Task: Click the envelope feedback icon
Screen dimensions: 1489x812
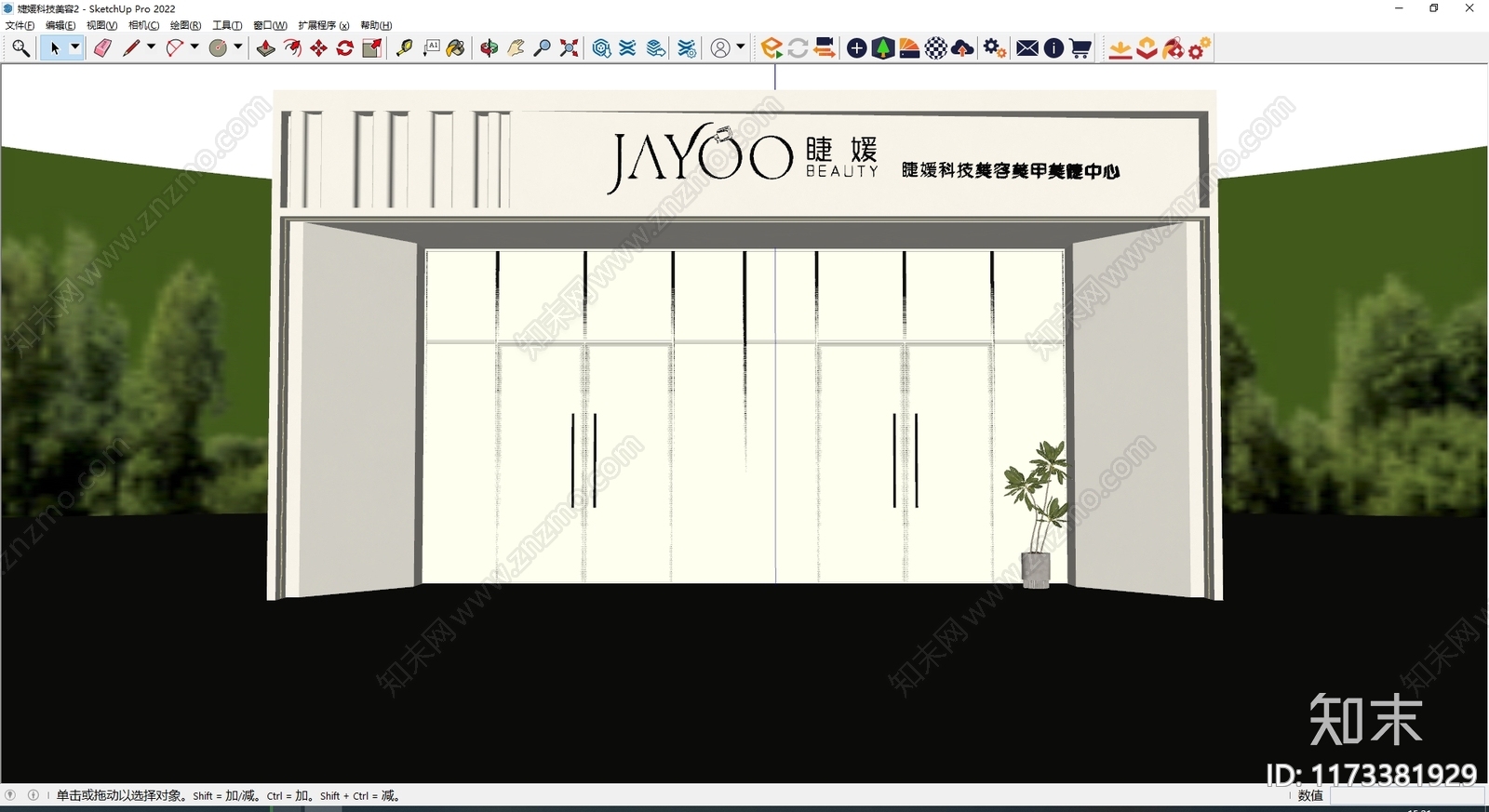Action: coord(1027,48)
